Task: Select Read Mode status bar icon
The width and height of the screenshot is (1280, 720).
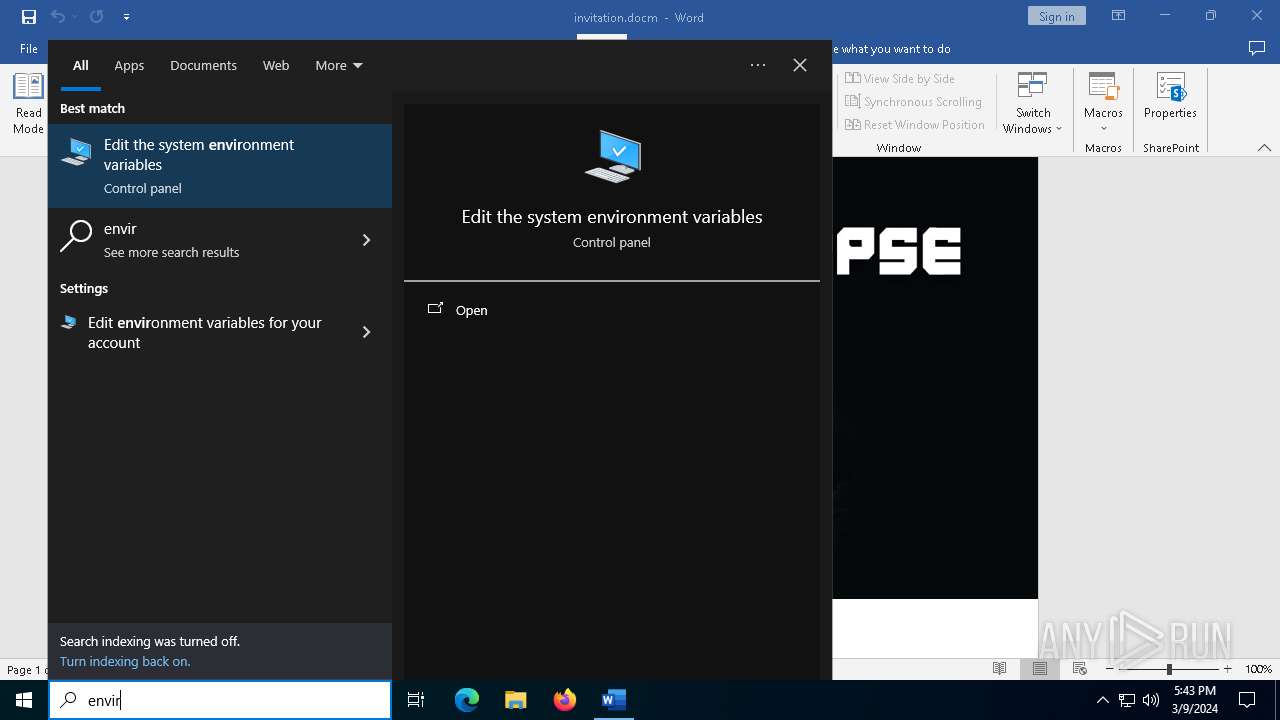Action: (x=999, y=669)
